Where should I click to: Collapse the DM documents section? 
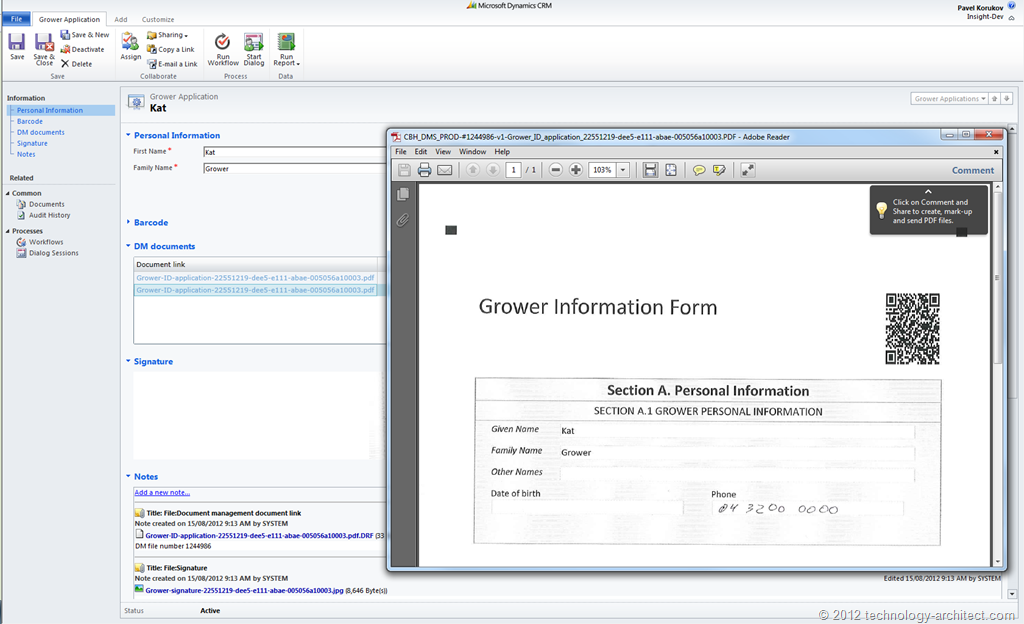tap(127, 245)
